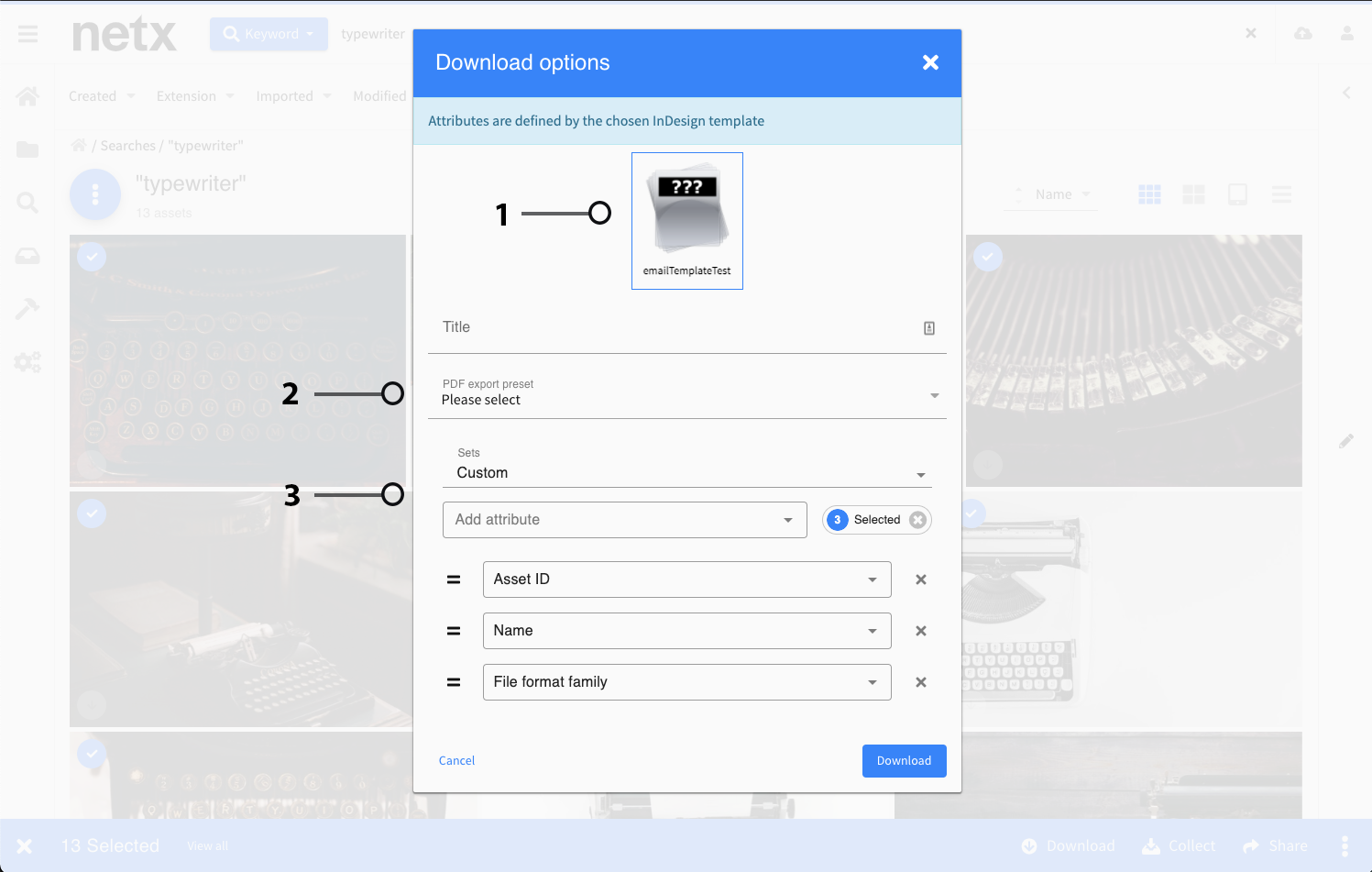The image size is (1372, 872).
Task: Click Collect in the bottom selection bar
Action: [x=1179, y=846]
